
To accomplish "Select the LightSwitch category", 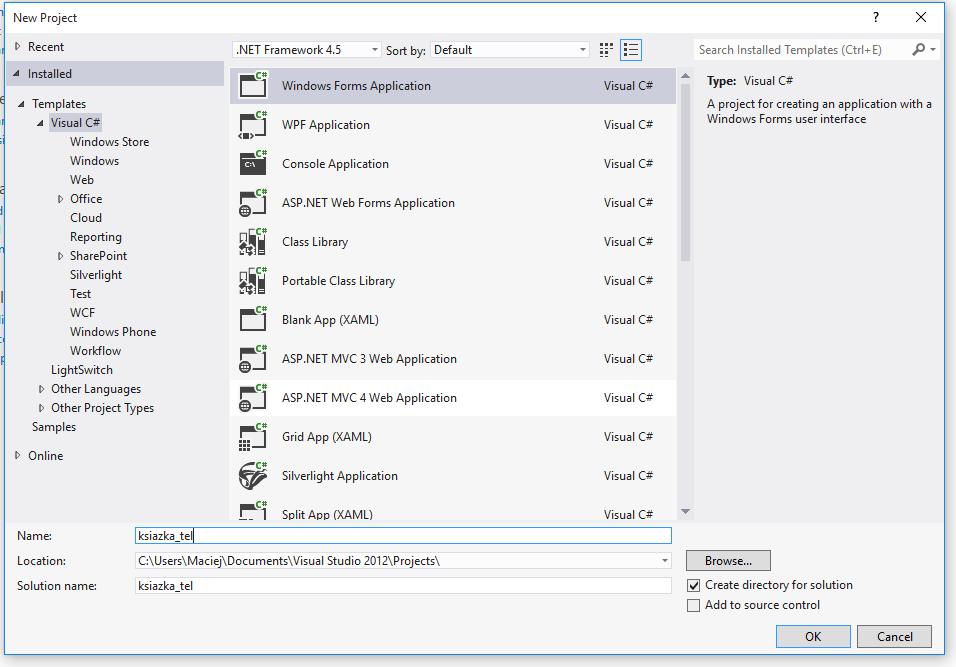I will pos(82,369).
